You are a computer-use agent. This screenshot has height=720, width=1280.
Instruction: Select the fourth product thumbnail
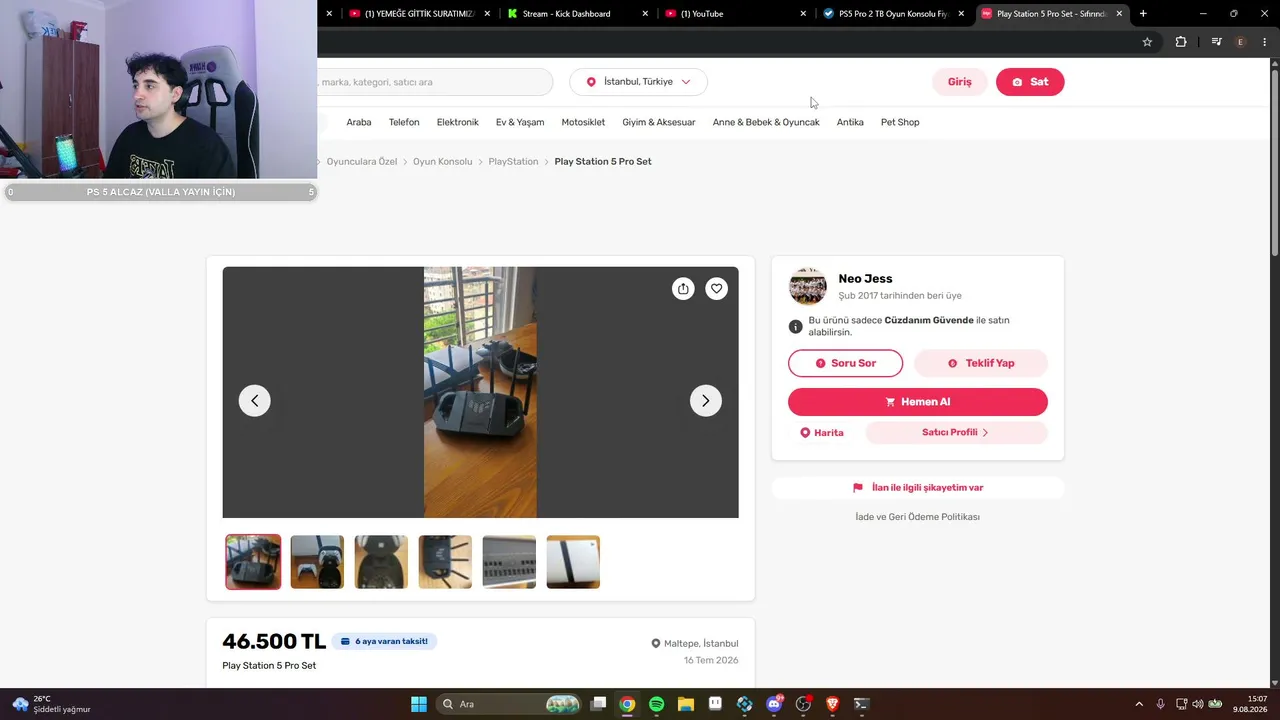pyautogui.click(x=445, y=562)
